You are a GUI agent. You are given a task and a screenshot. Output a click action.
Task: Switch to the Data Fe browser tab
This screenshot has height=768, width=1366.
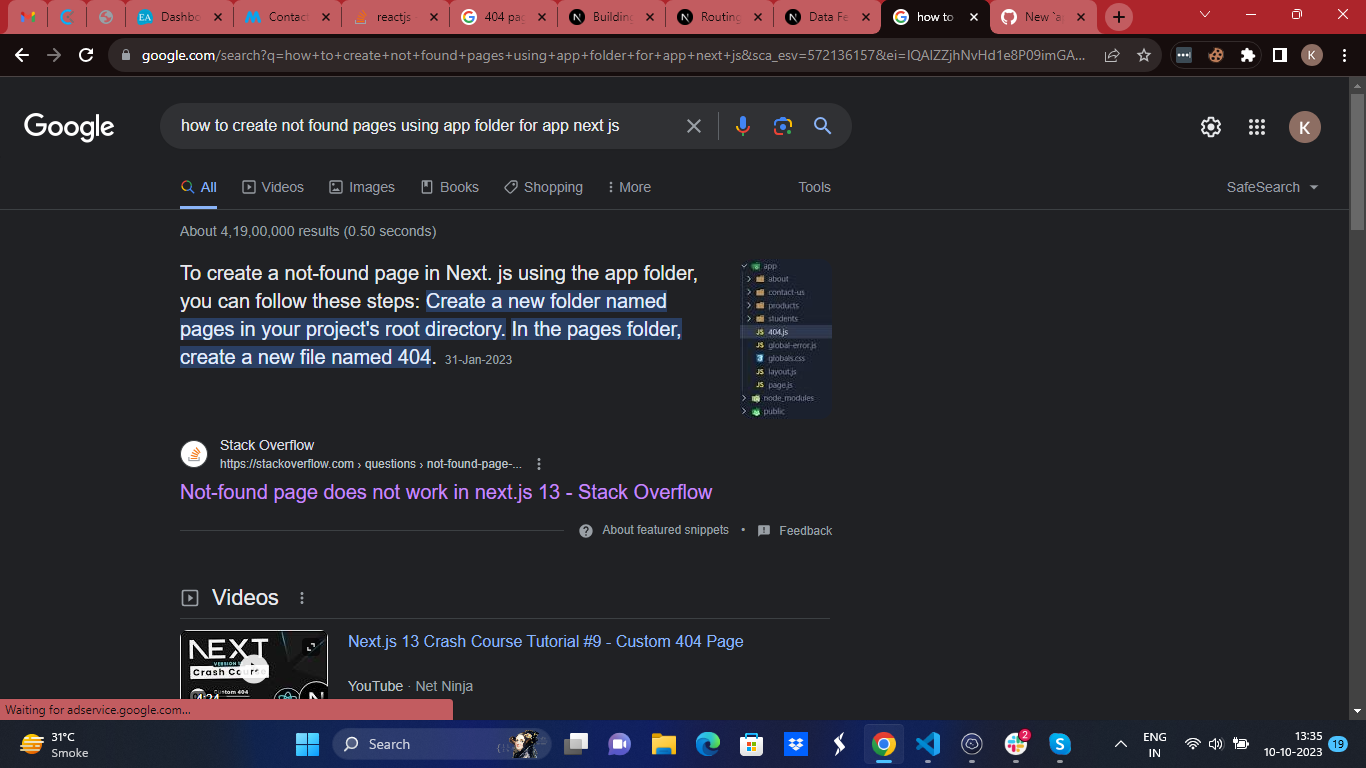pyautogui.click(x=827, y=17)
